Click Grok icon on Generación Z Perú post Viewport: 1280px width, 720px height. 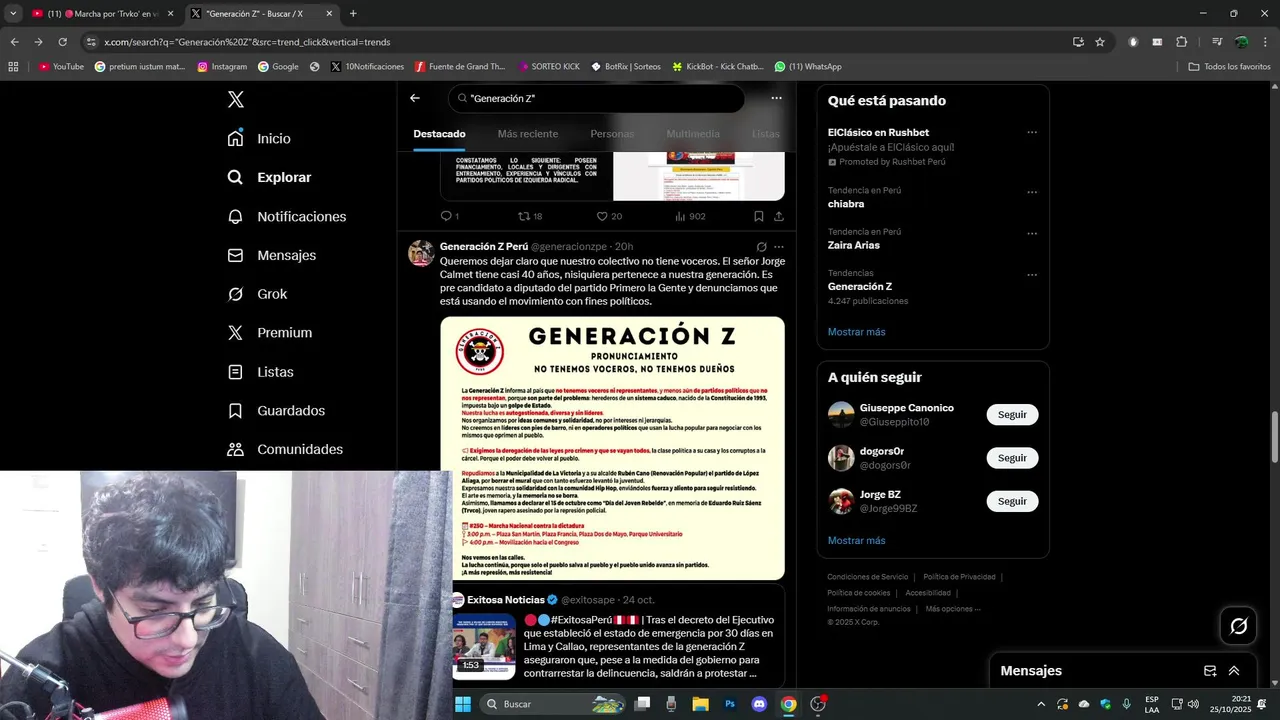pyautogui.click(x=761, y=247)
